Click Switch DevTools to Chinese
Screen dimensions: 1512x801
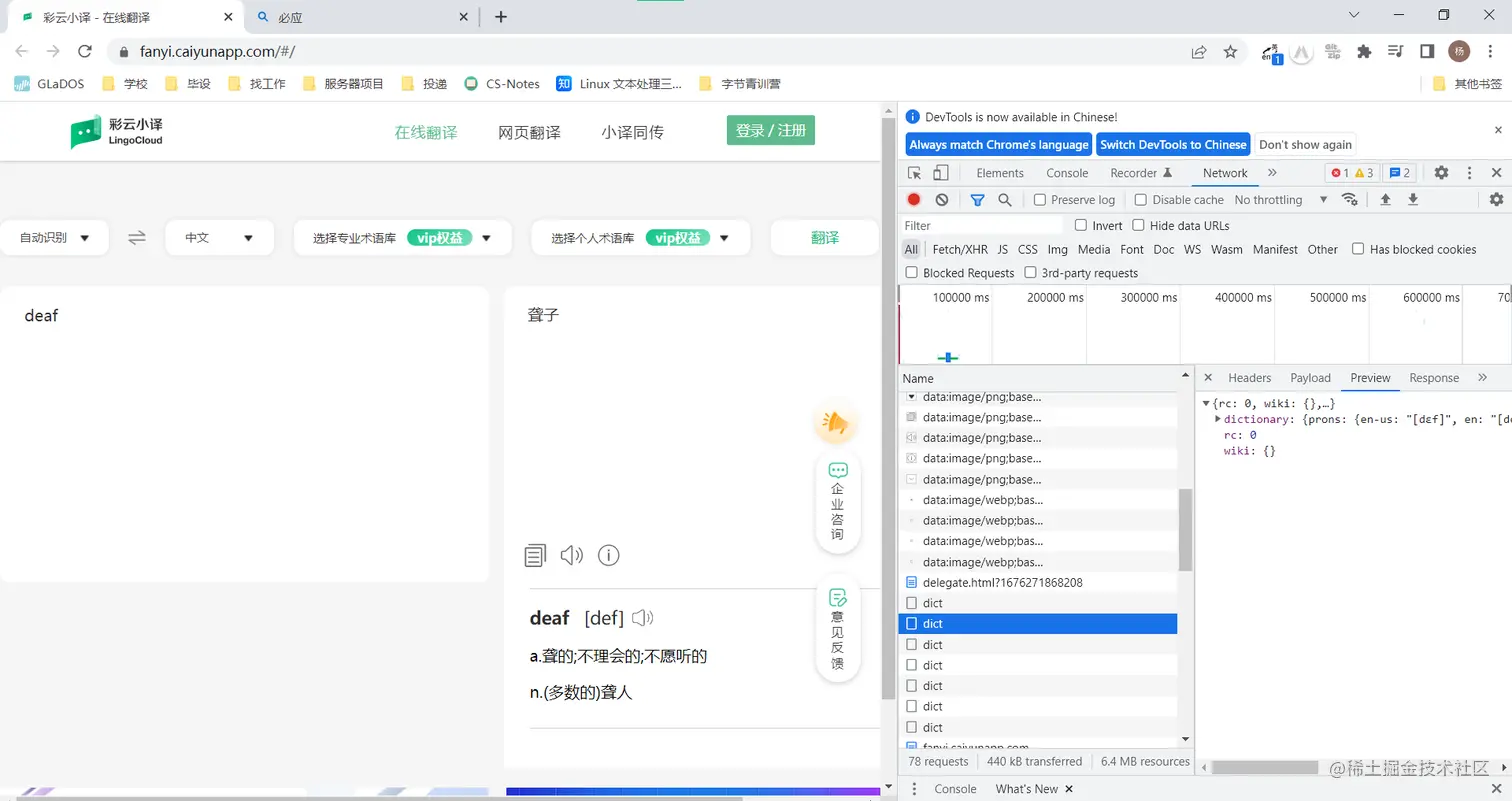pyautogui.click(x=1173, y=144)
